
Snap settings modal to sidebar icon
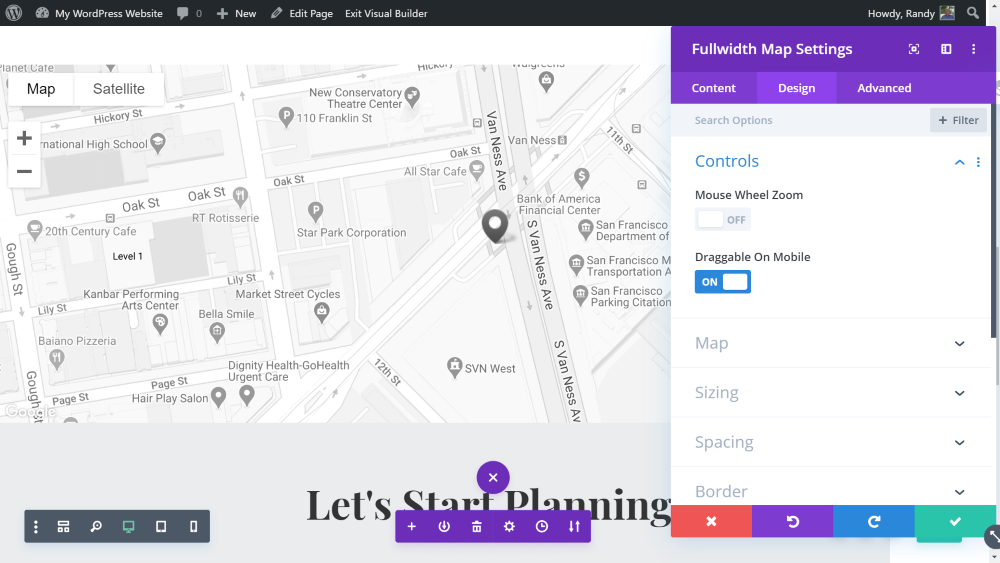pyautogui.click(x=946, y=49)
